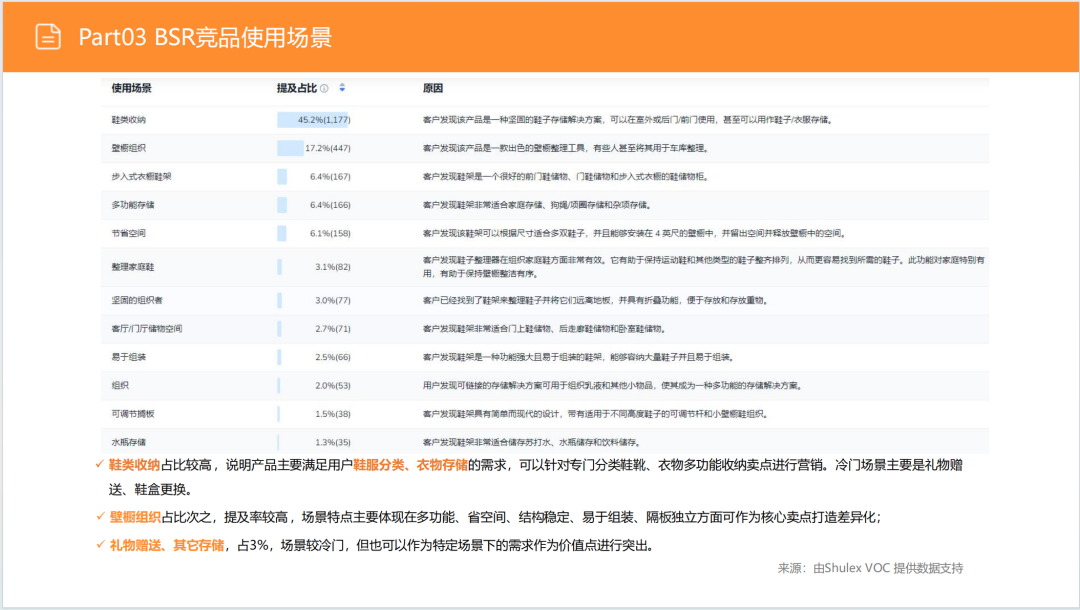This screenshot has height=610, width=1080.
Task: Click orange 鞋服分类、衣物存储 text
Action: click(x=411, y=465)
